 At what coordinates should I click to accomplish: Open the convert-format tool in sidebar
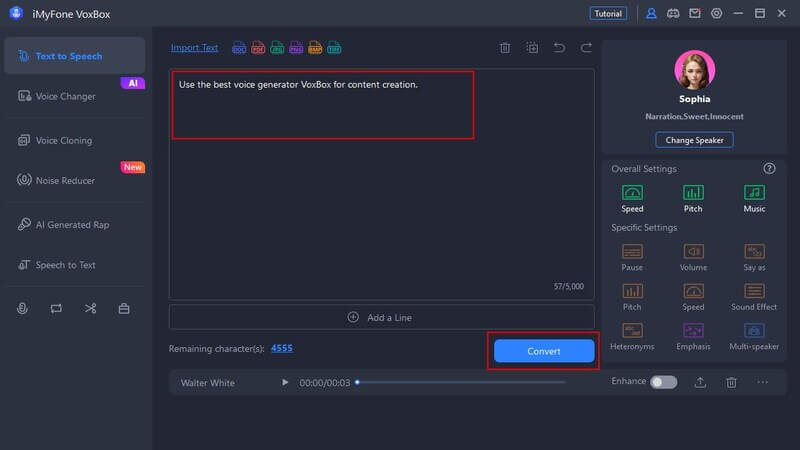[56, 308]
